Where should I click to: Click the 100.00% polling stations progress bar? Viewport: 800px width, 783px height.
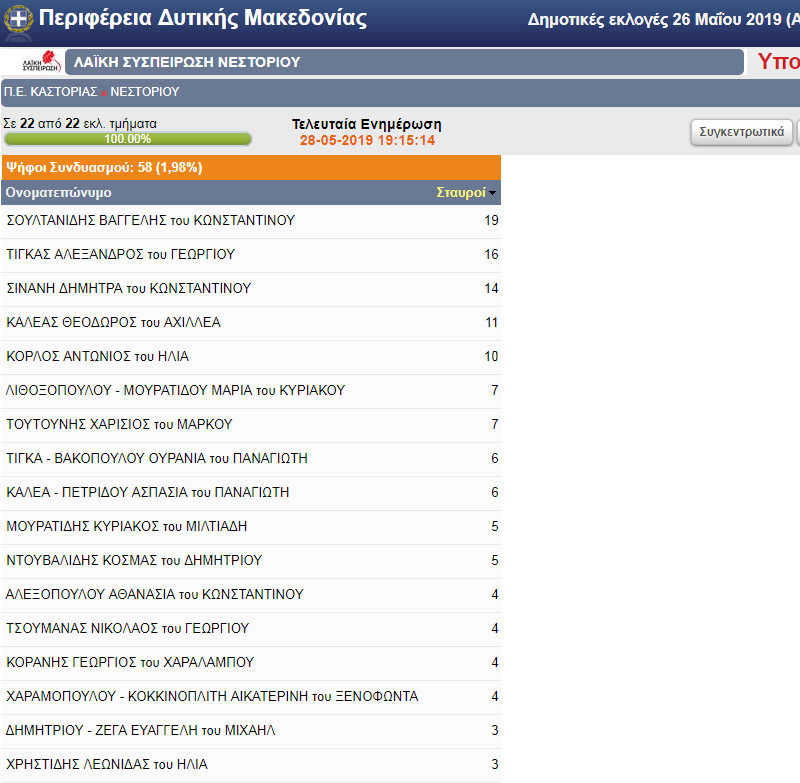click(x=127, y=139)
